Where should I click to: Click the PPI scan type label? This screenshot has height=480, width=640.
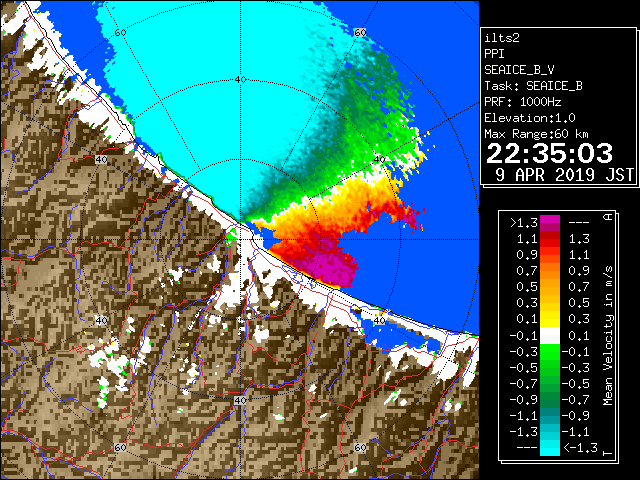tap(494, 54)
